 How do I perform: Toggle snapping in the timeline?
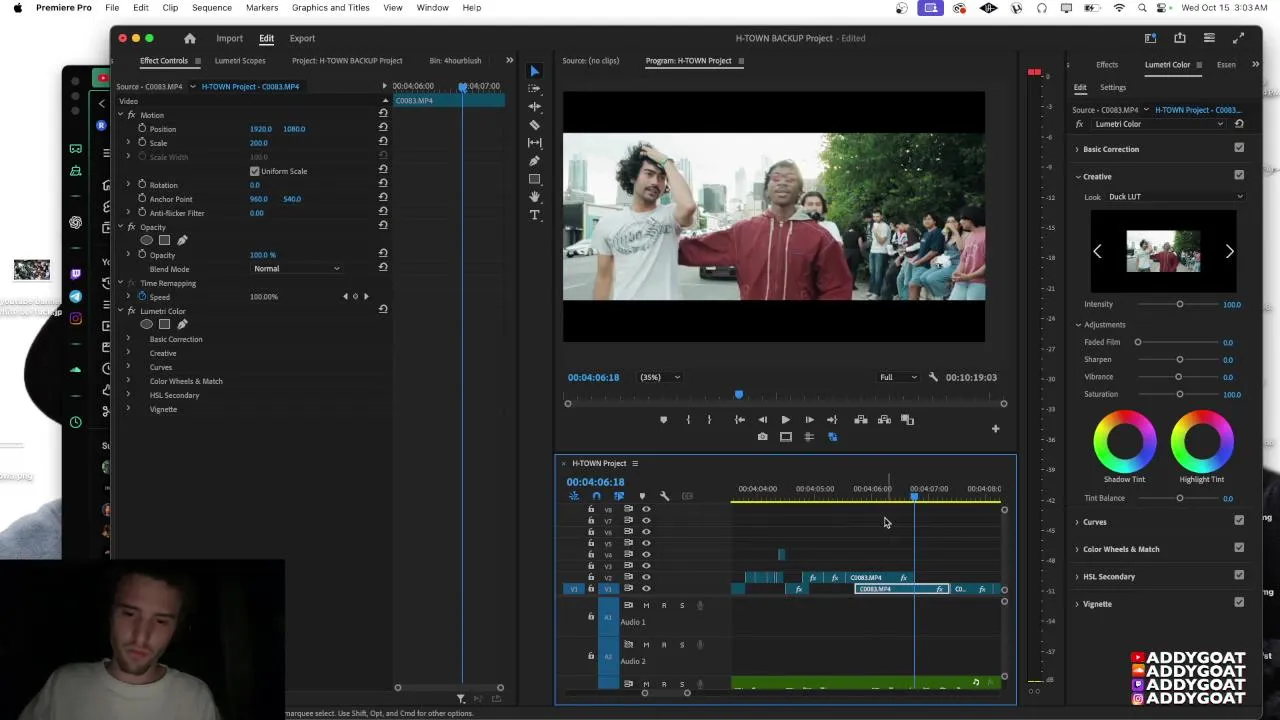click(596, 496)
